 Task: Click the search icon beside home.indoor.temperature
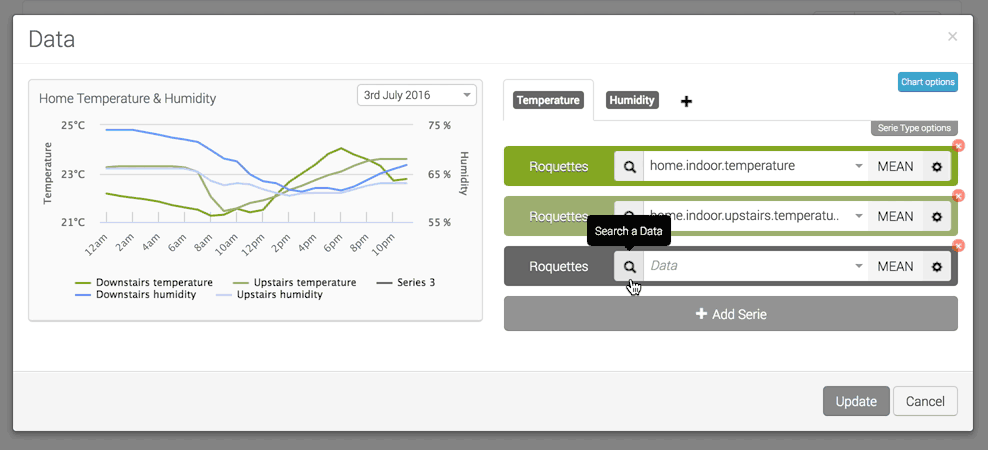pos(629,166)
